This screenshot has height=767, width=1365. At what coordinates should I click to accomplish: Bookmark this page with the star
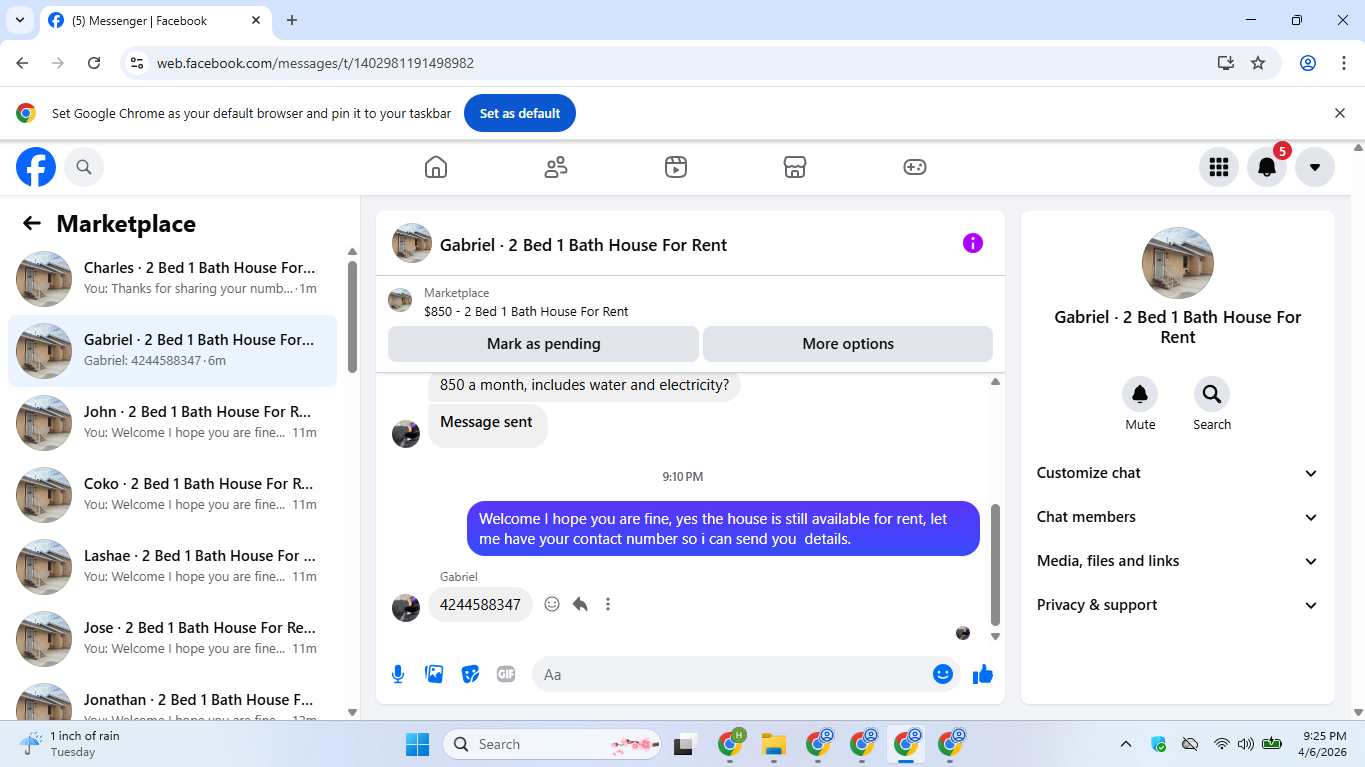[x=1258, y=63]
